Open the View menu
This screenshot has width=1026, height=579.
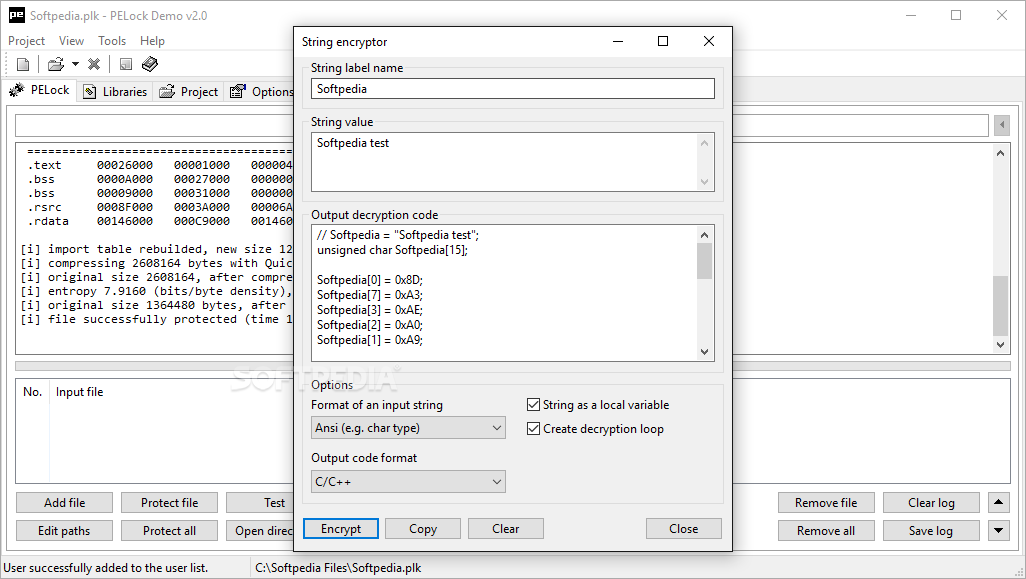71,41
